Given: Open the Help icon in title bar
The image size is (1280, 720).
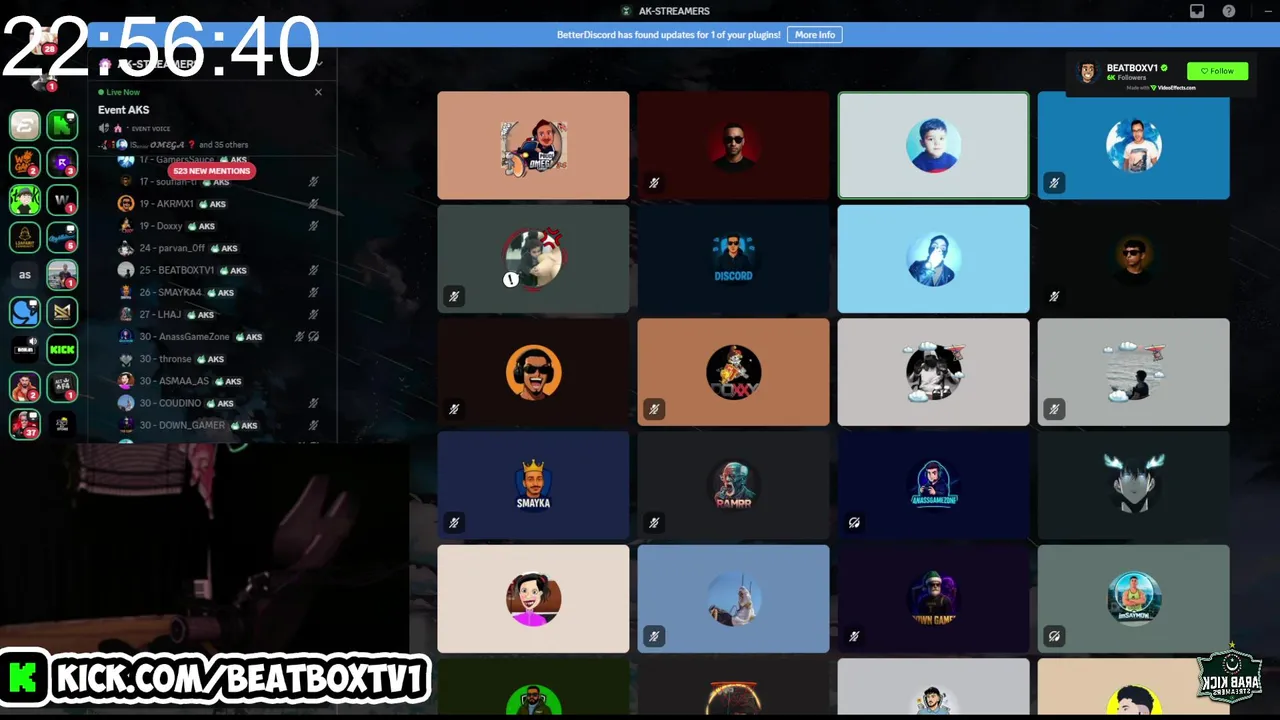Looking at the screenshot, I should tap(1229, 11).
